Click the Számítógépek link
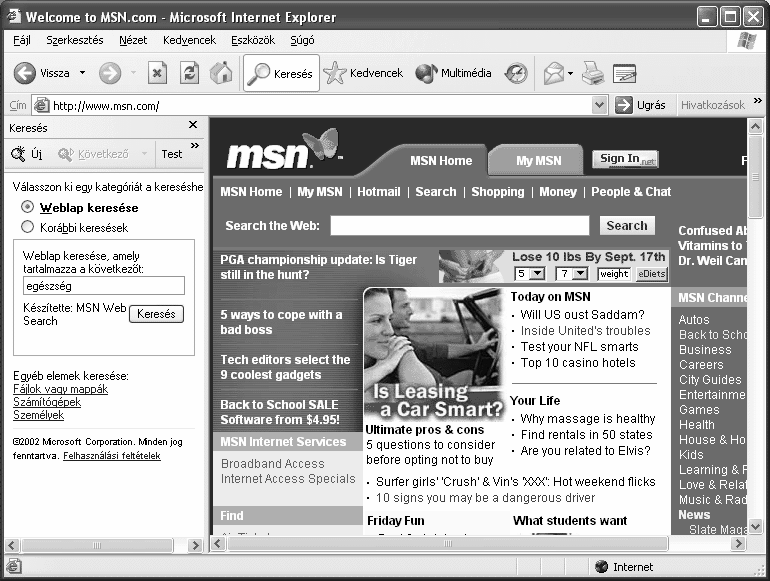 point(47,402)
